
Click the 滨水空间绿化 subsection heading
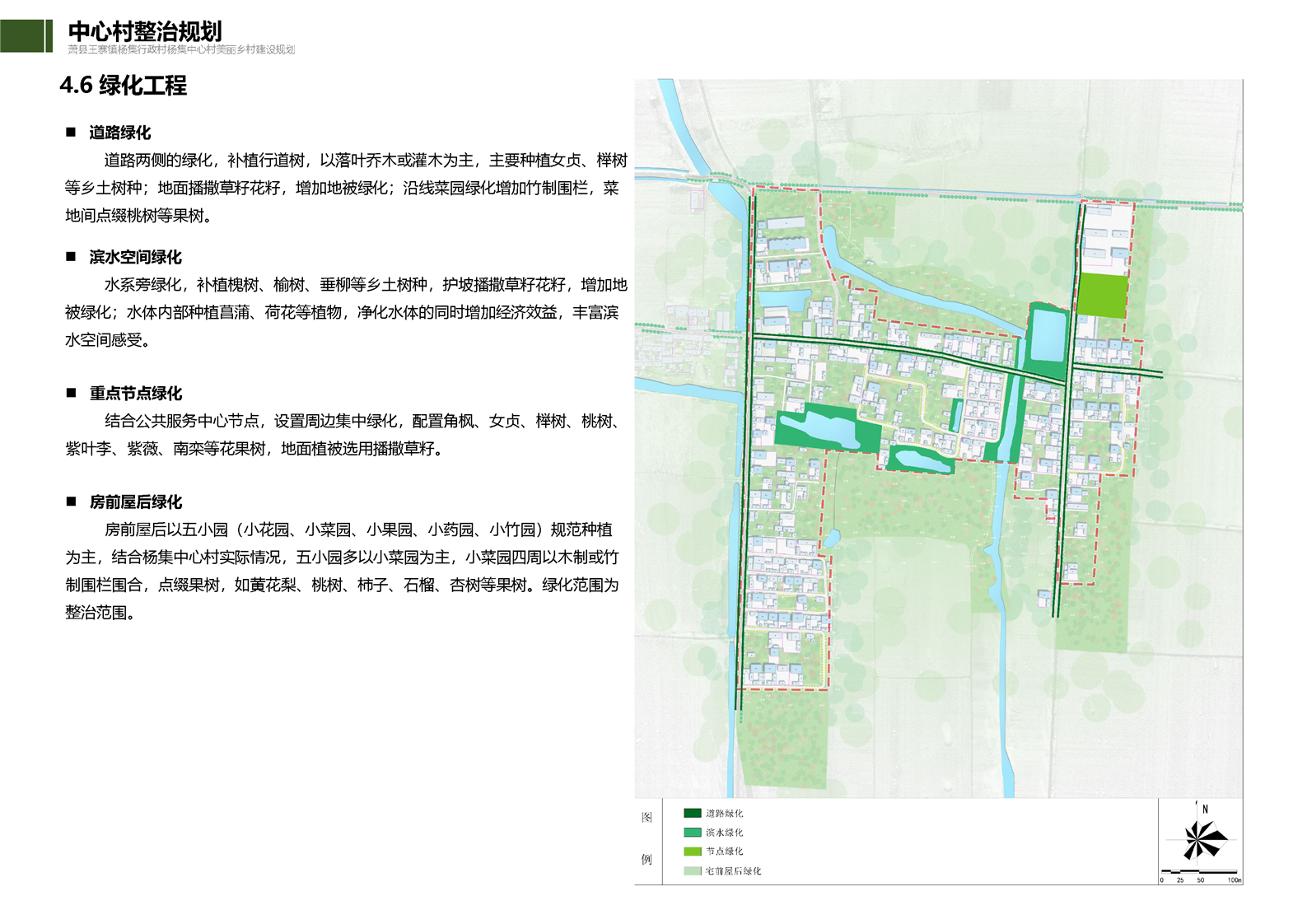pyautogui.click(x=136, y=257)
